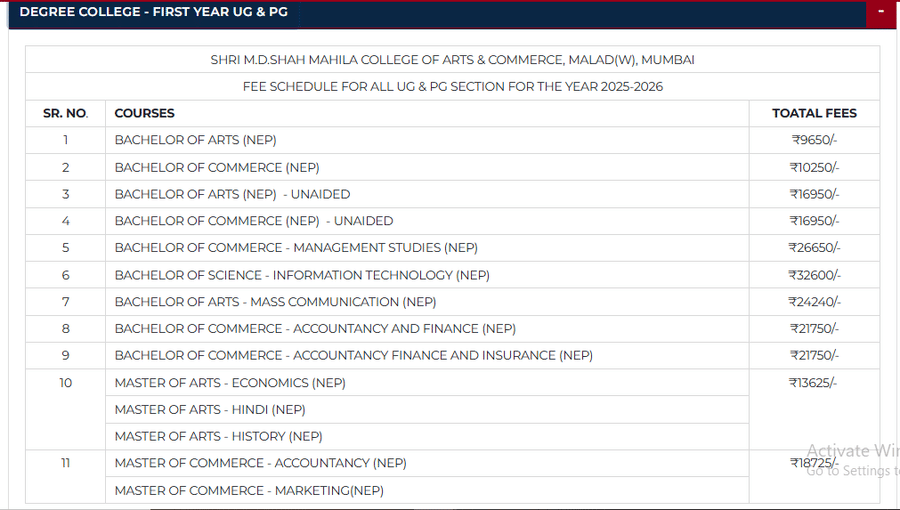Select Accountancy Finance and Insurance course row
Viewport: 900px width, 510px height.
coord(353,356)
